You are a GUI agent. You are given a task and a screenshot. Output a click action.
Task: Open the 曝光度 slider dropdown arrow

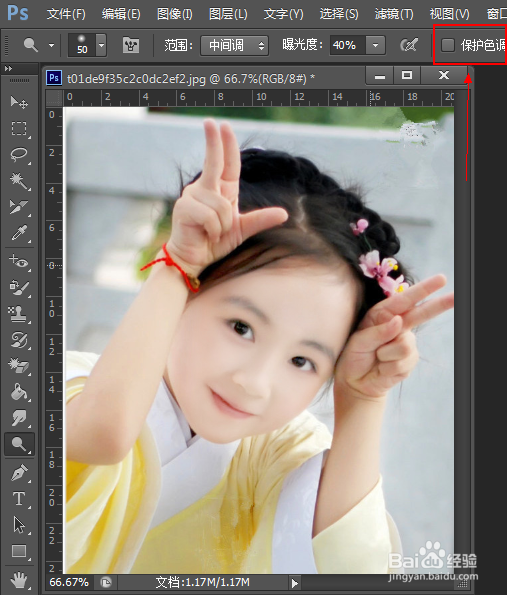click(375, 46)
